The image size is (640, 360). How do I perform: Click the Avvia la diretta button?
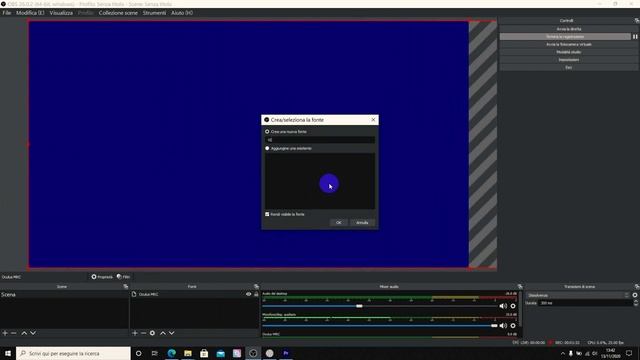coord(569,29)
